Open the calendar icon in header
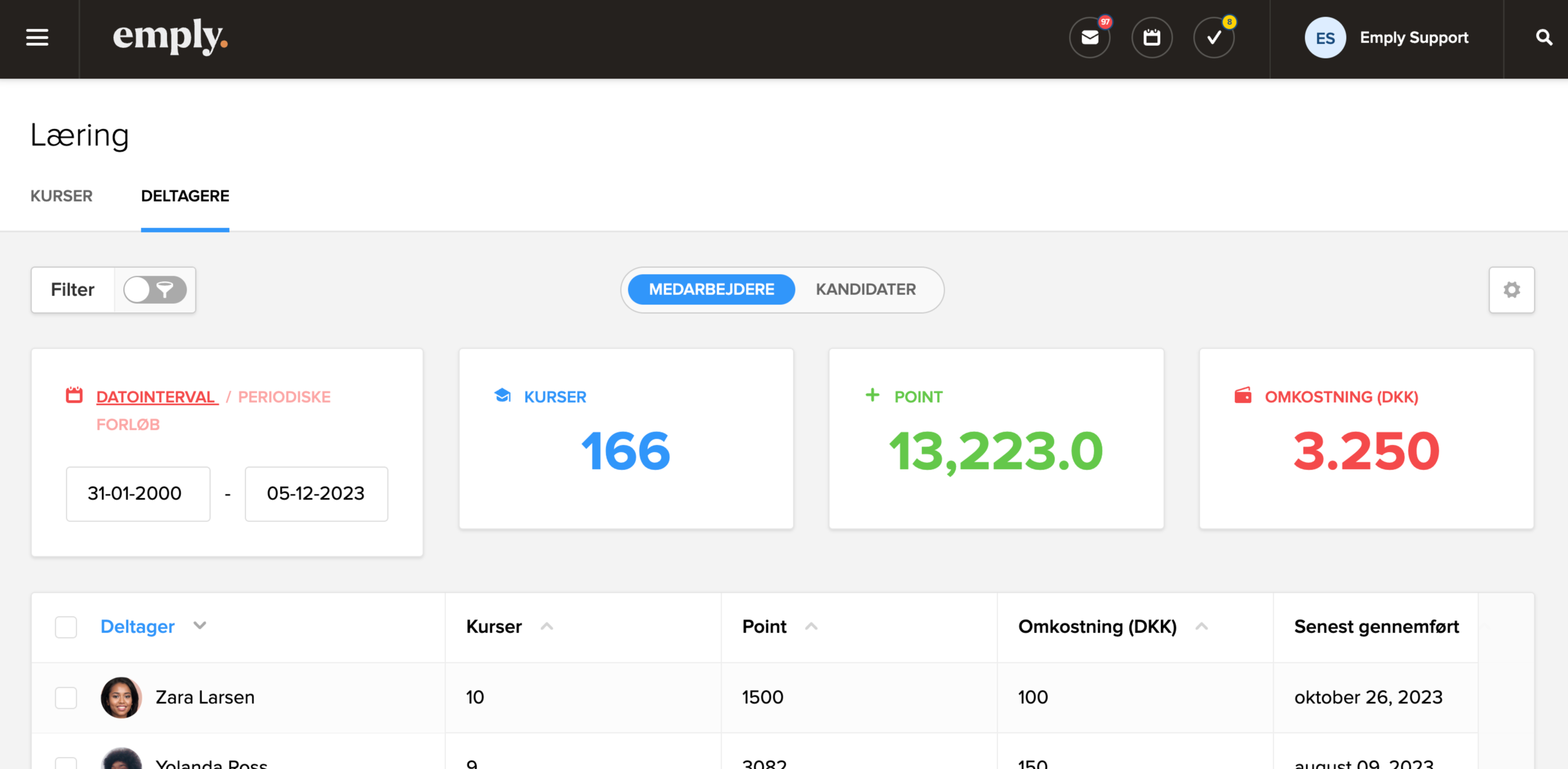Image resolution: width=1568 pixels, height=769 pixels. [x=1152, y=38]
